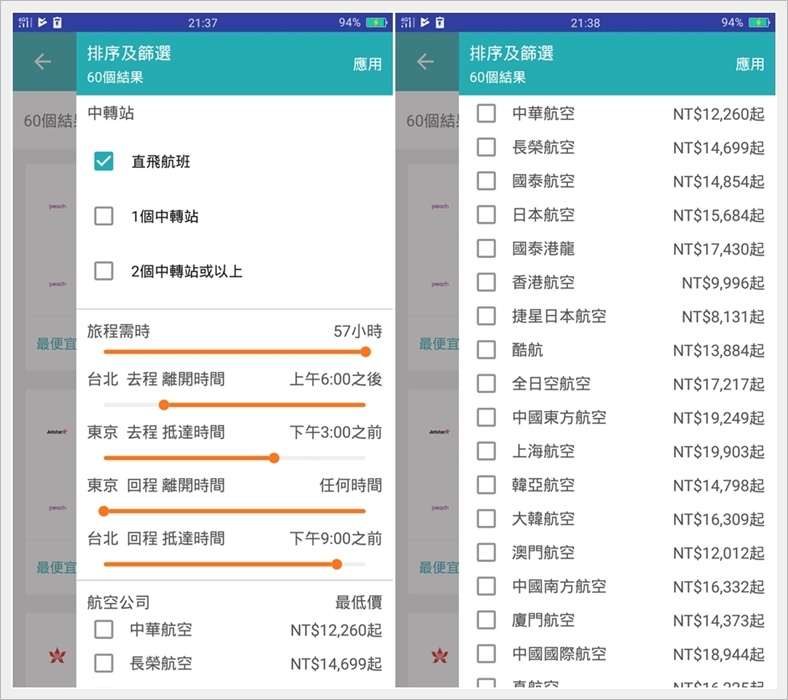
Task: Check the 2個中轉站或以上 checkbox
Action: point(104,271)
